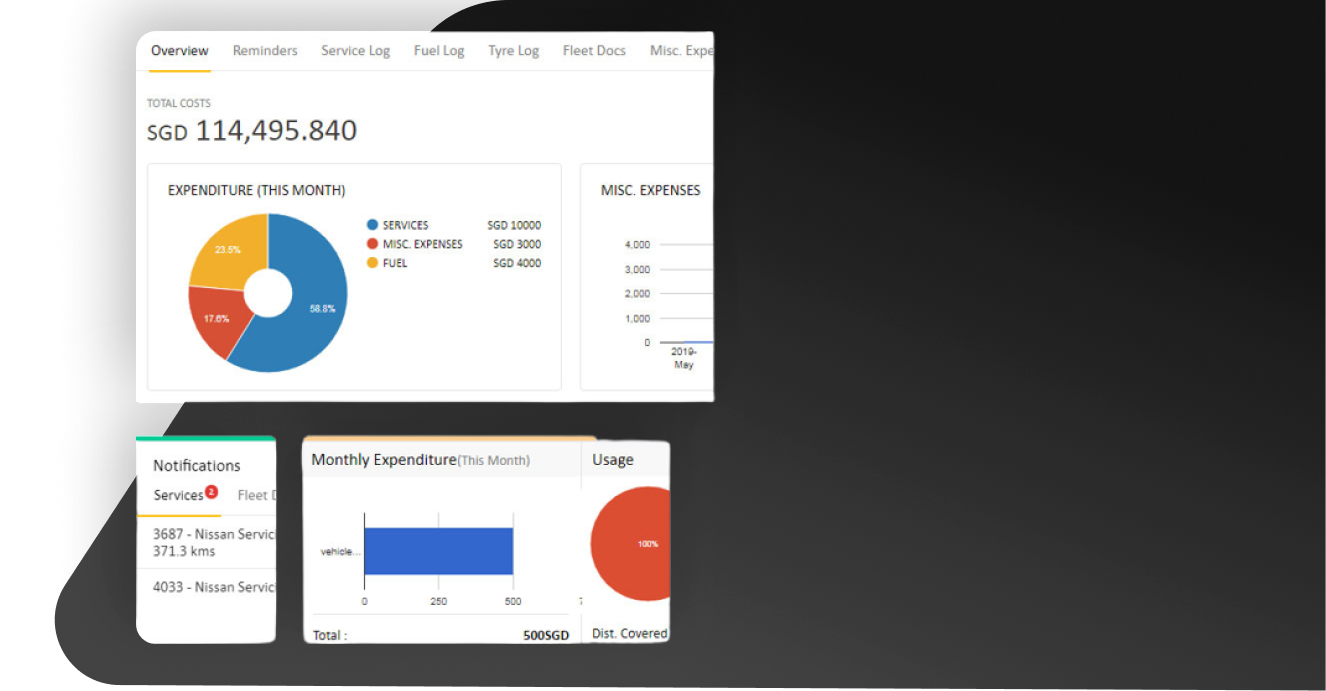Click the red notification count badge
The image size is (1326, 691).
(211, 492)
